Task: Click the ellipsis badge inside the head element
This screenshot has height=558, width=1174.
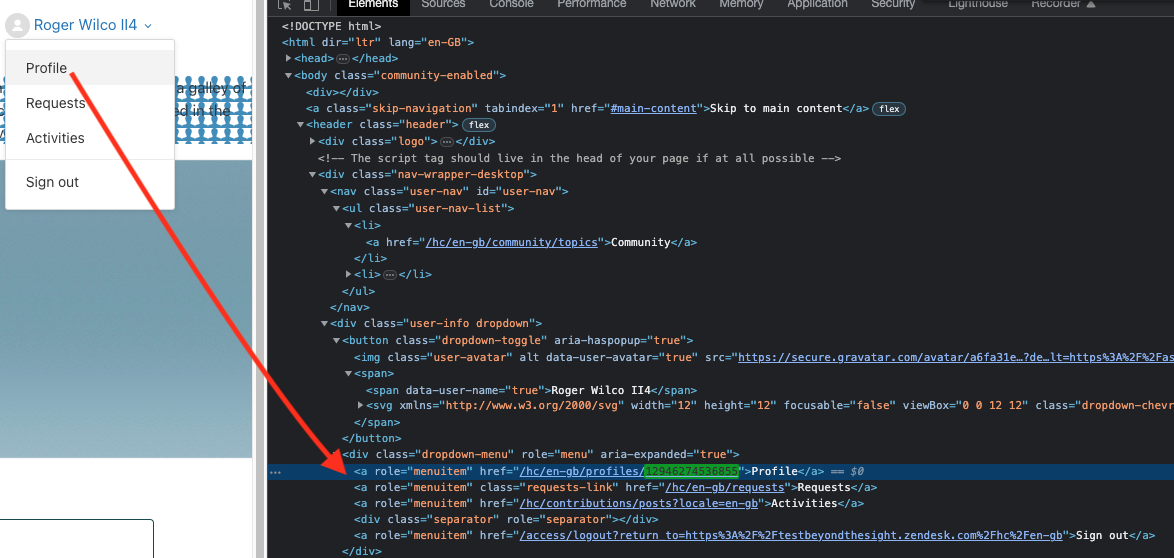Action: (342, 59)
